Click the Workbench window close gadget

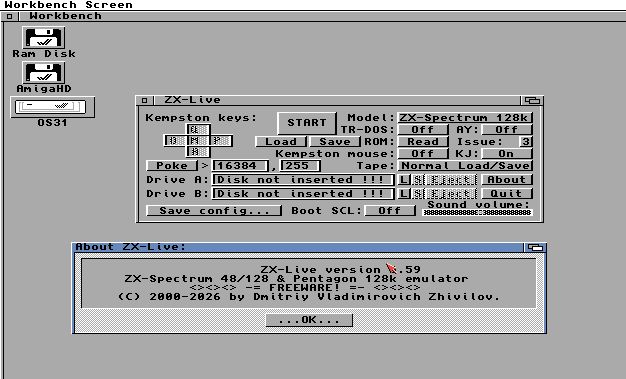click(10, 16)
